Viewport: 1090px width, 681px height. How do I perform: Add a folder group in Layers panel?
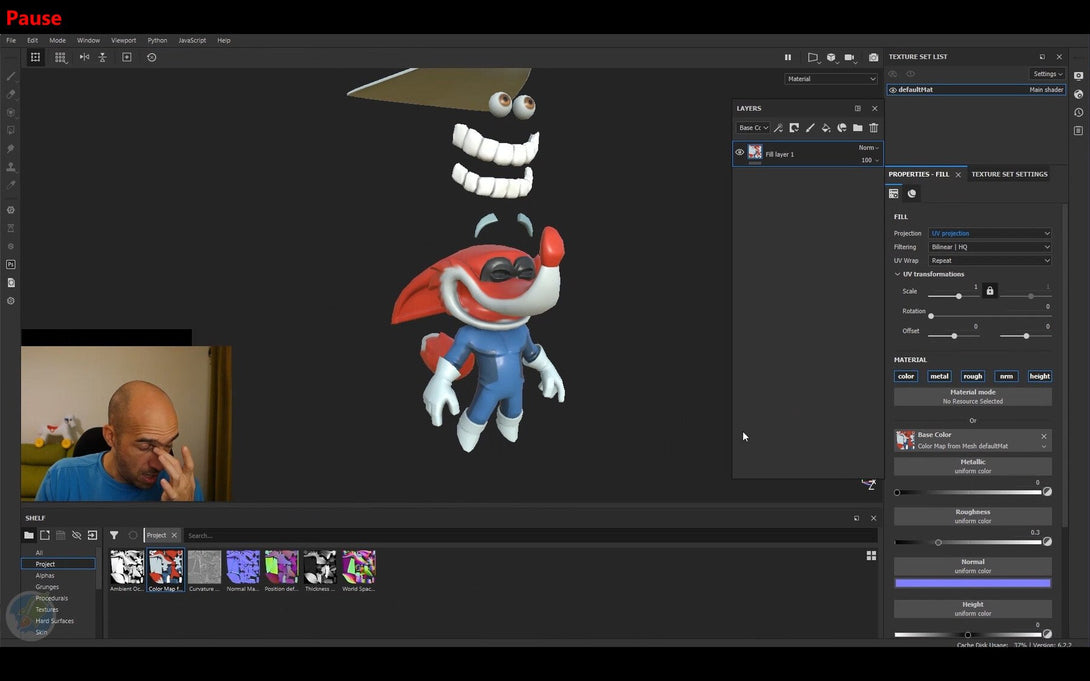coord(858,128)
